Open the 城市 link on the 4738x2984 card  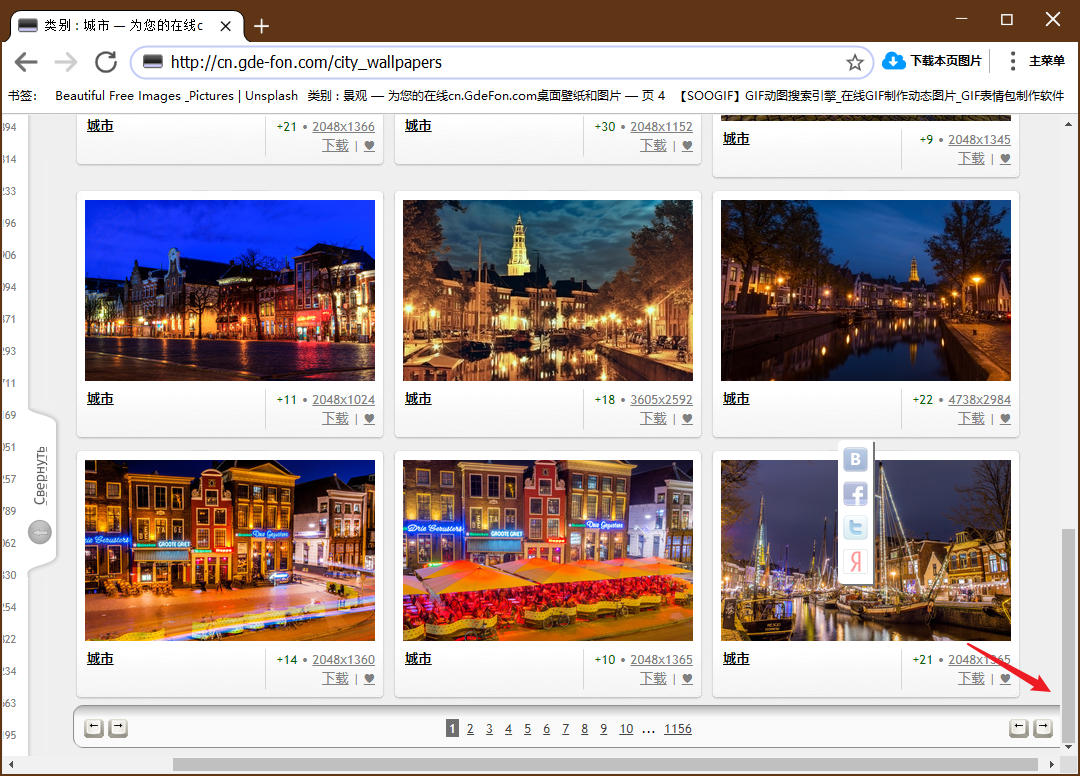click(x=736, y=399)
